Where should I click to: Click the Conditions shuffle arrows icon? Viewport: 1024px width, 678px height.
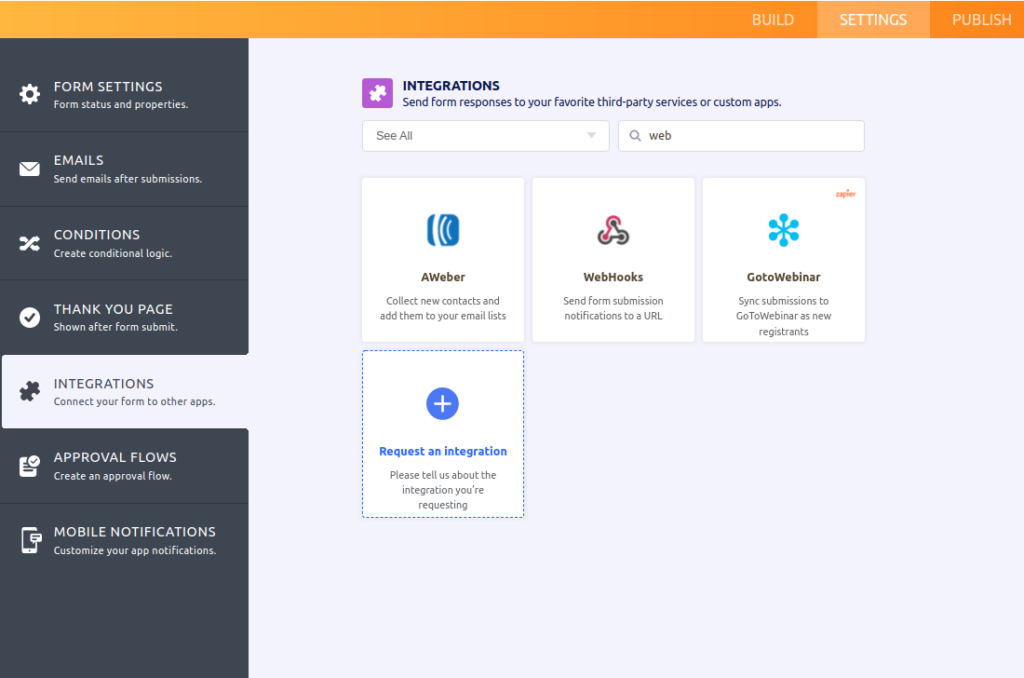click(30, 243)
